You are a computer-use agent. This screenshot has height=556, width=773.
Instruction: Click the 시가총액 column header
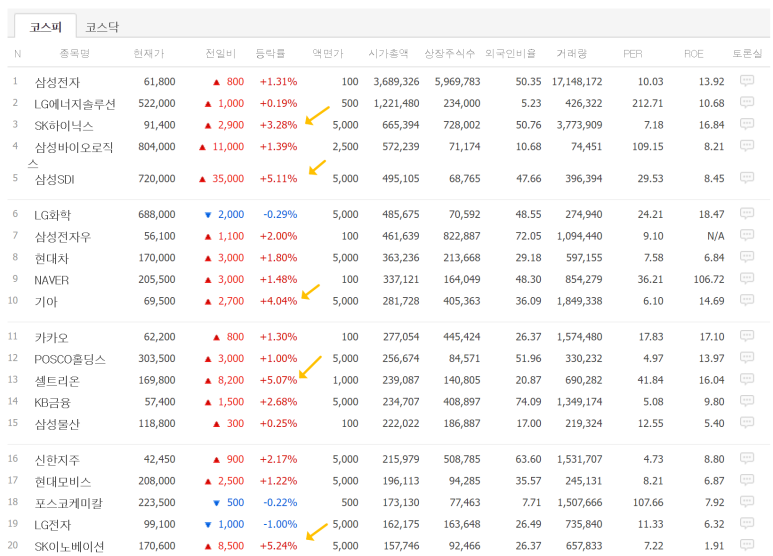388,53
